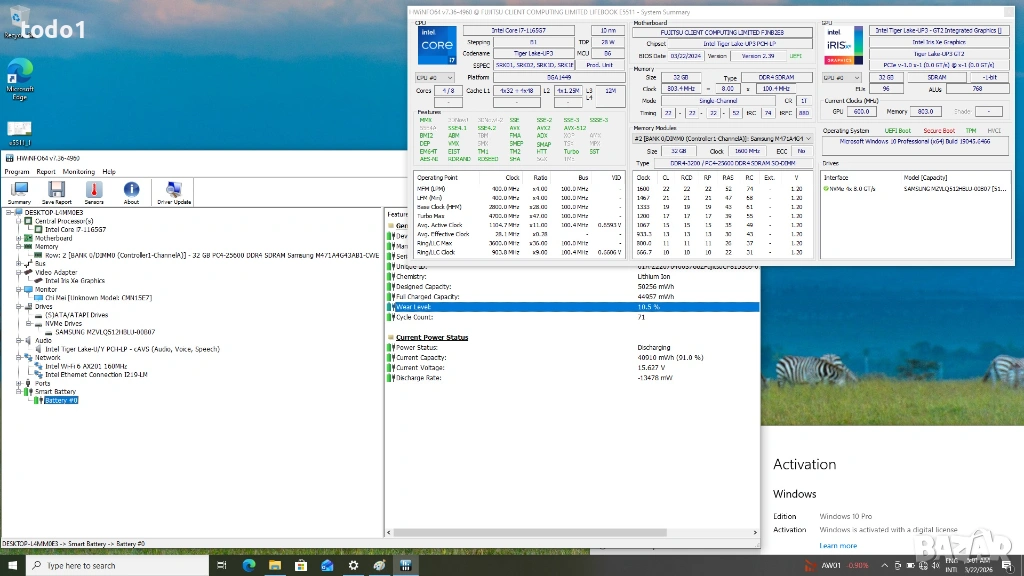
Task: Click the About info icon
Action: (x=131, y=191)
